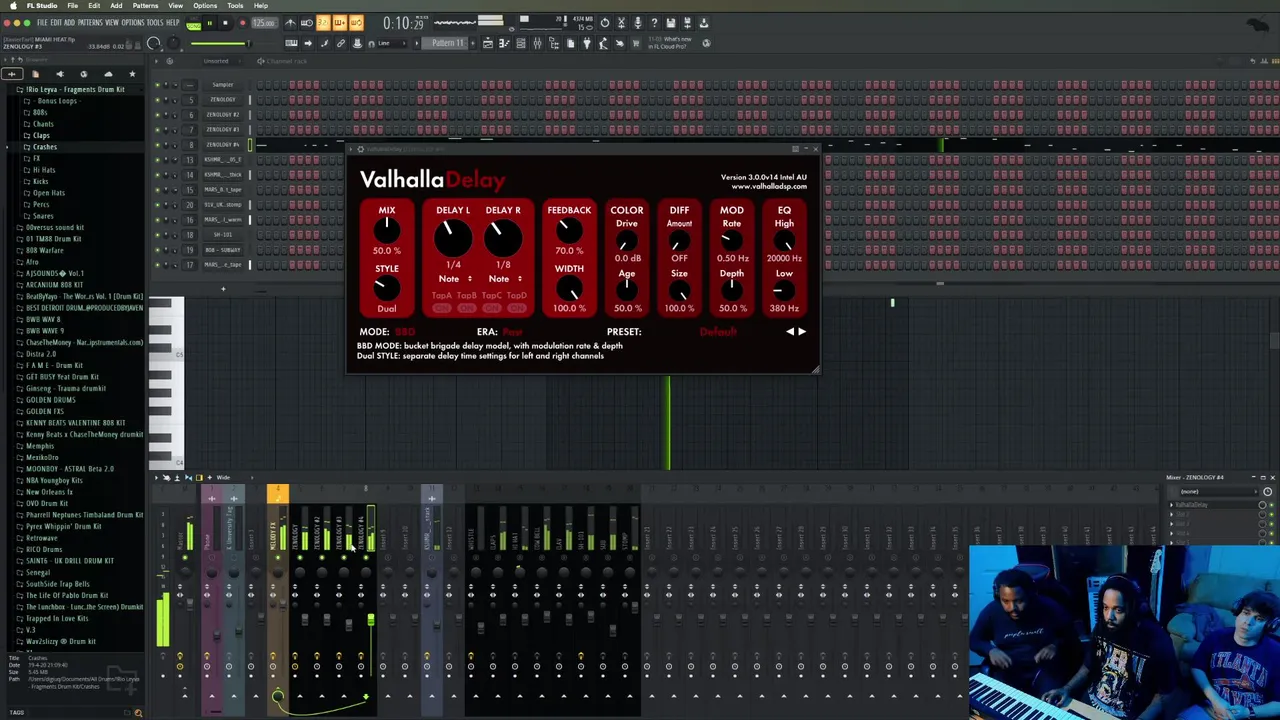Click the next preset arrow in Valhalla Delay

click(801, 332)
